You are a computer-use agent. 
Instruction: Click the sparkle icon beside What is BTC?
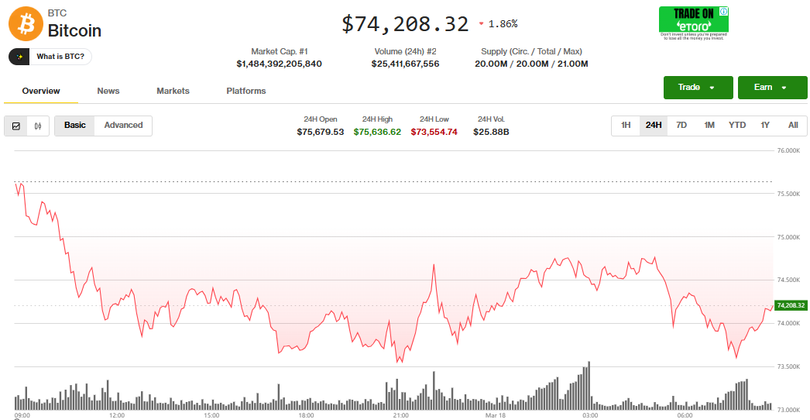point(22,57)
